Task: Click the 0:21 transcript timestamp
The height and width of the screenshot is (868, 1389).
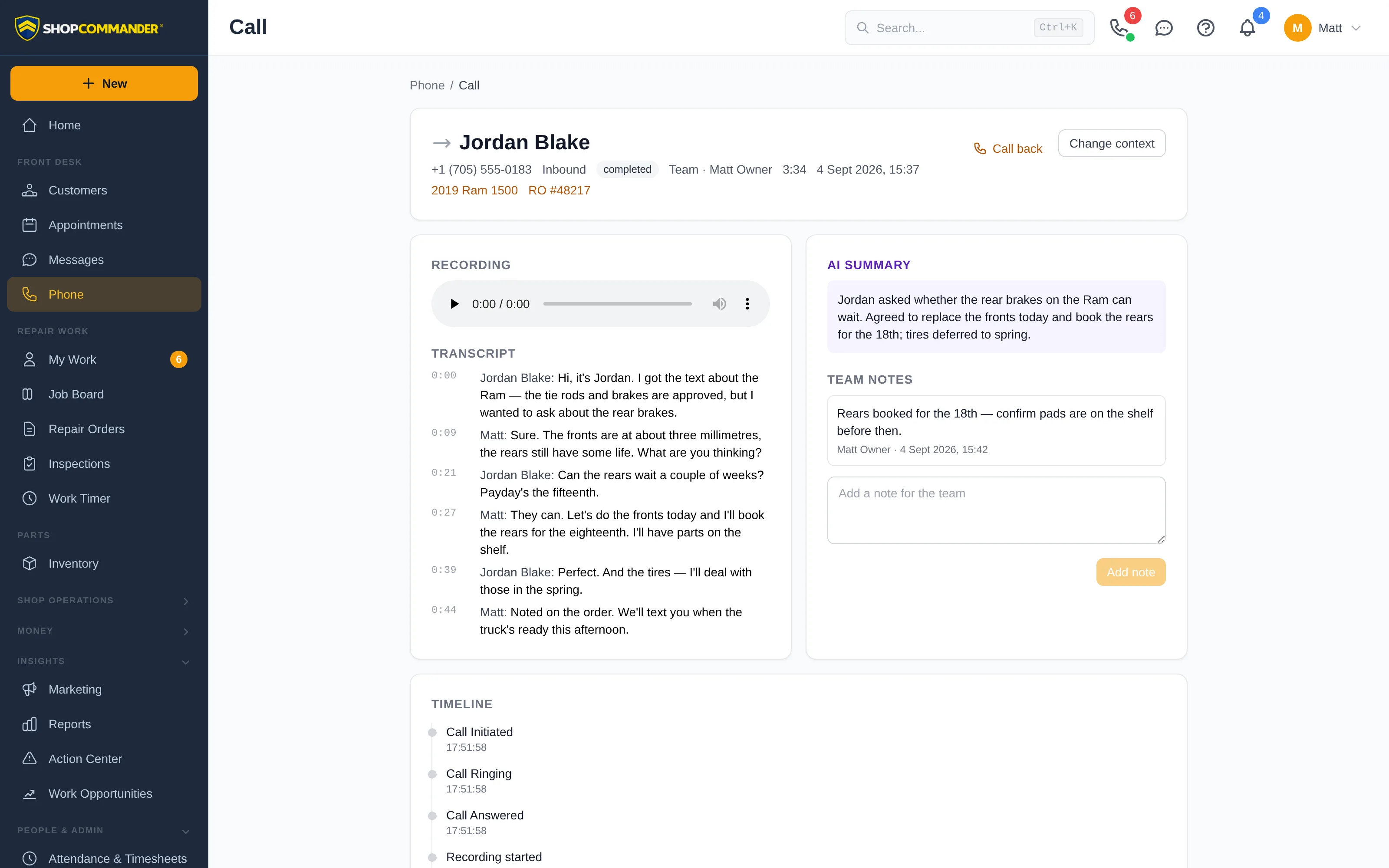Action: [444, 473]
